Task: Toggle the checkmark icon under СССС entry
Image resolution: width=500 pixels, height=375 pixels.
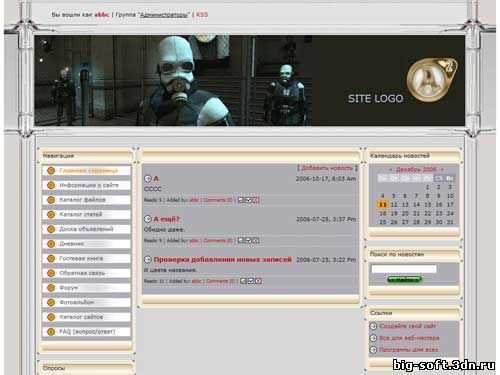Action: 248,200
